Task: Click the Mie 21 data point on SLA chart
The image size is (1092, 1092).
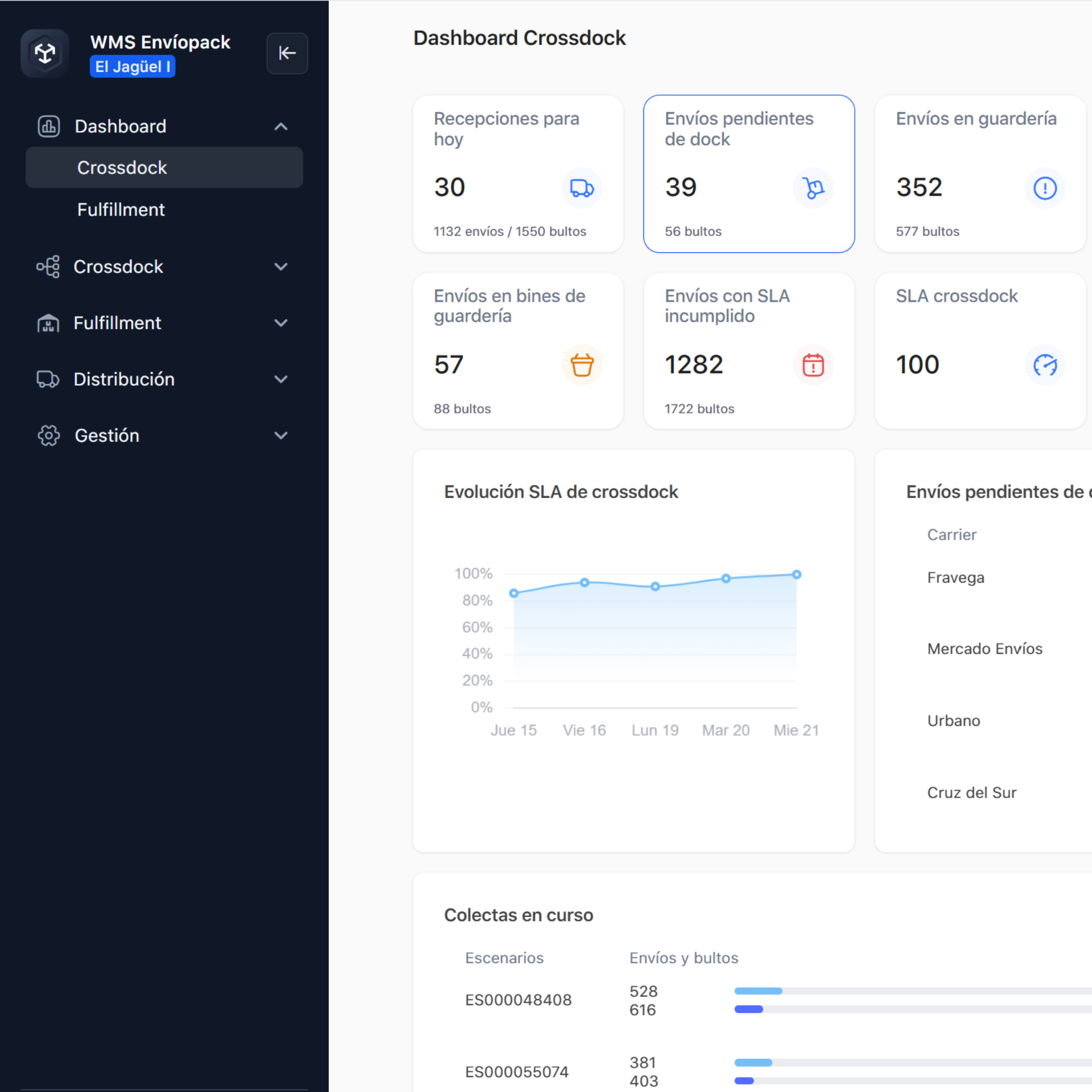Action: [x=797, y=574]
